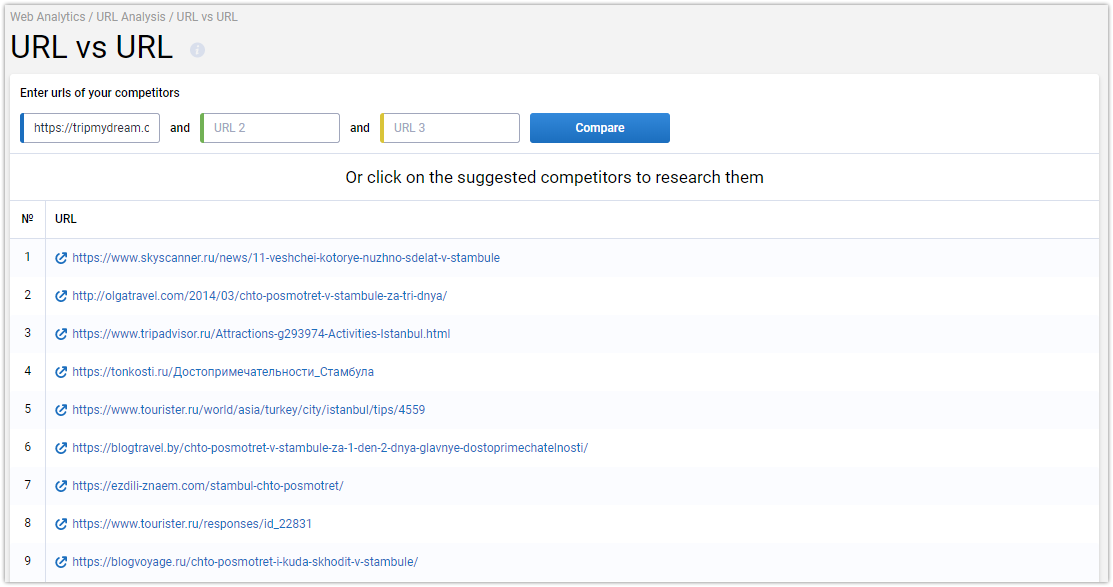Open external link icon for ezdili-znaem.com row
Screen dimensions: 1113x587
pyautogui.click(x=61, y=486)
